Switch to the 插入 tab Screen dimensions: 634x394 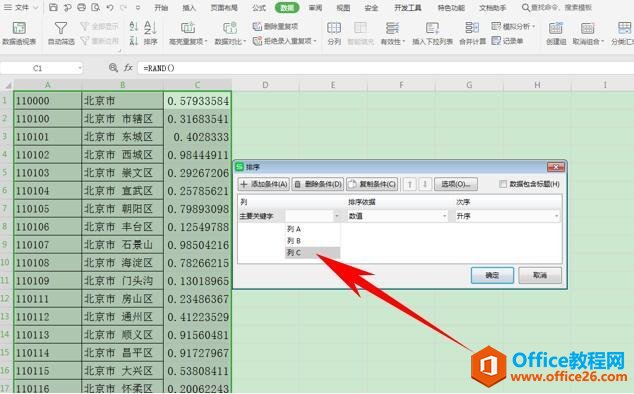(x=189, y=8)
